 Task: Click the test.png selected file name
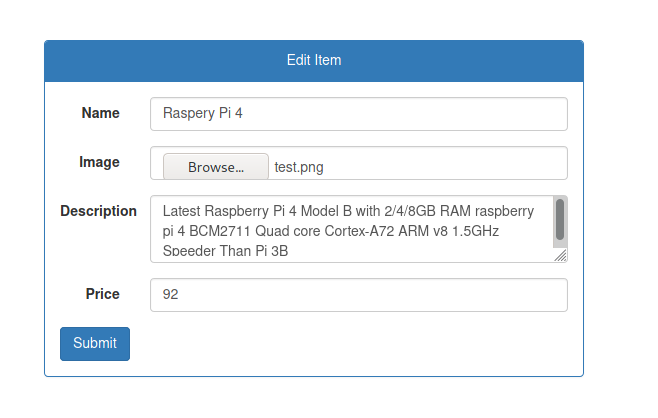[x=299, y=167]
